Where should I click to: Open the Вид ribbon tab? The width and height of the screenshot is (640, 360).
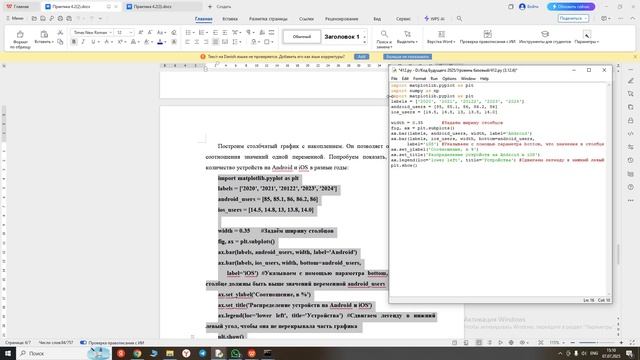click(x=377, y=19)
